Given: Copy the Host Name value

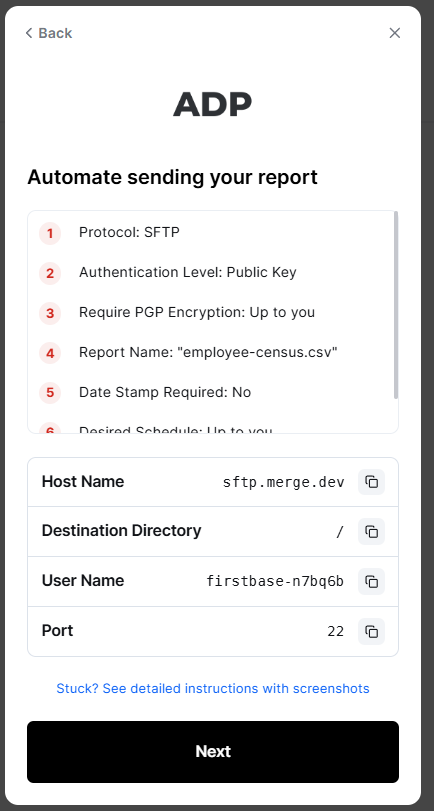Looking at the screenshot, I should (371, 482).
